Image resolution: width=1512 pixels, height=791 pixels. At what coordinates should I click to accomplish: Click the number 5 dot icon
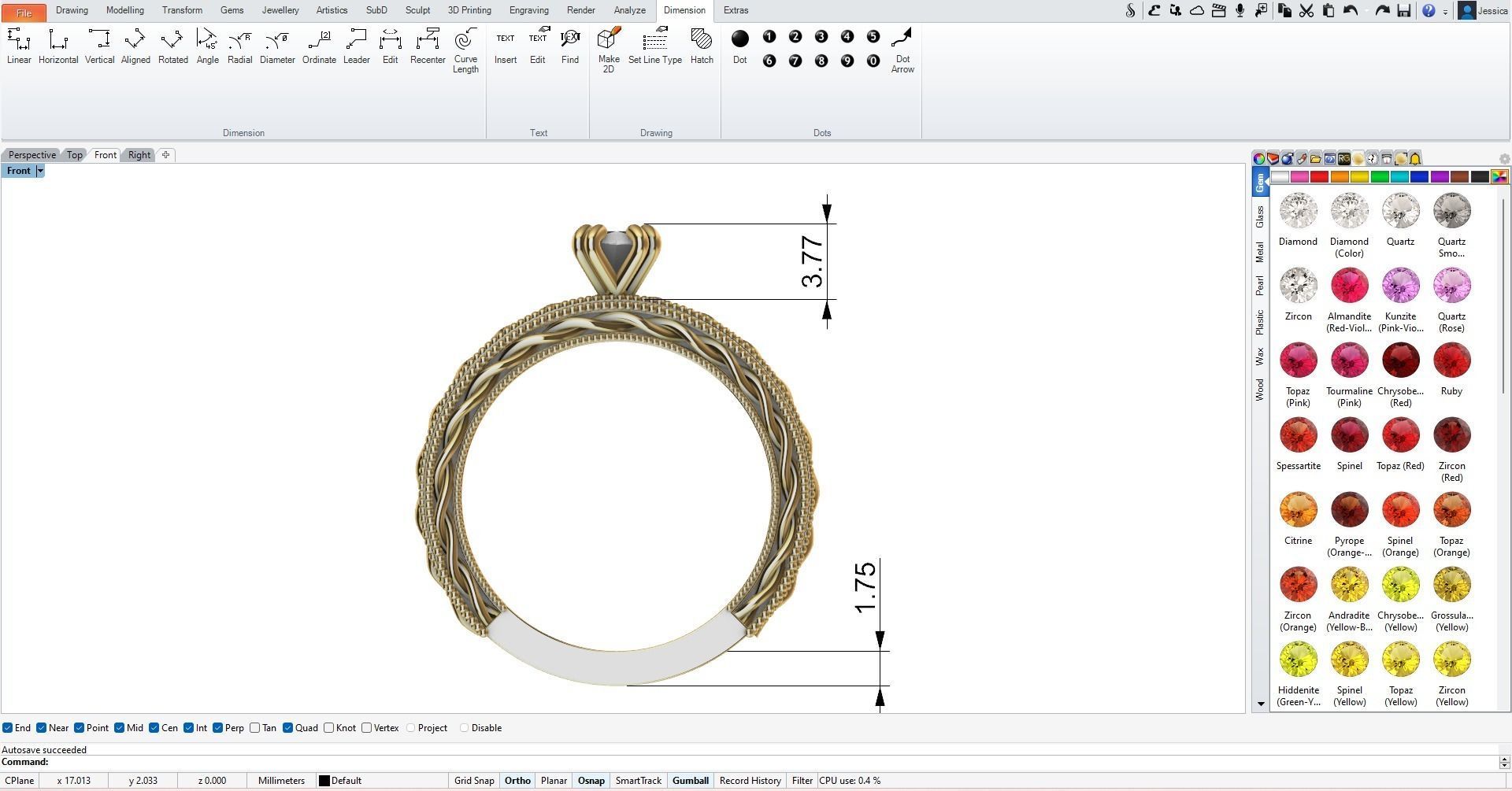873,37
